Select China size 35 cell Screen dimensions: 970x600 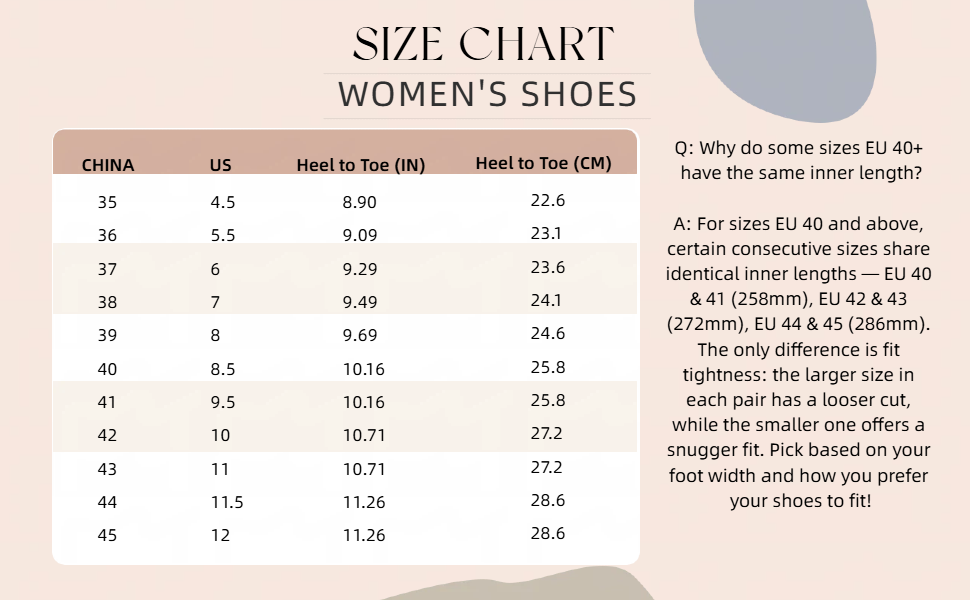point(107,202)
